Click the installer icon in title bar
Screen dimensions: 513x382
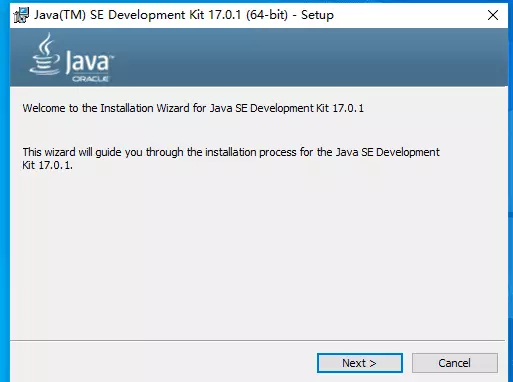click(21, 15)
